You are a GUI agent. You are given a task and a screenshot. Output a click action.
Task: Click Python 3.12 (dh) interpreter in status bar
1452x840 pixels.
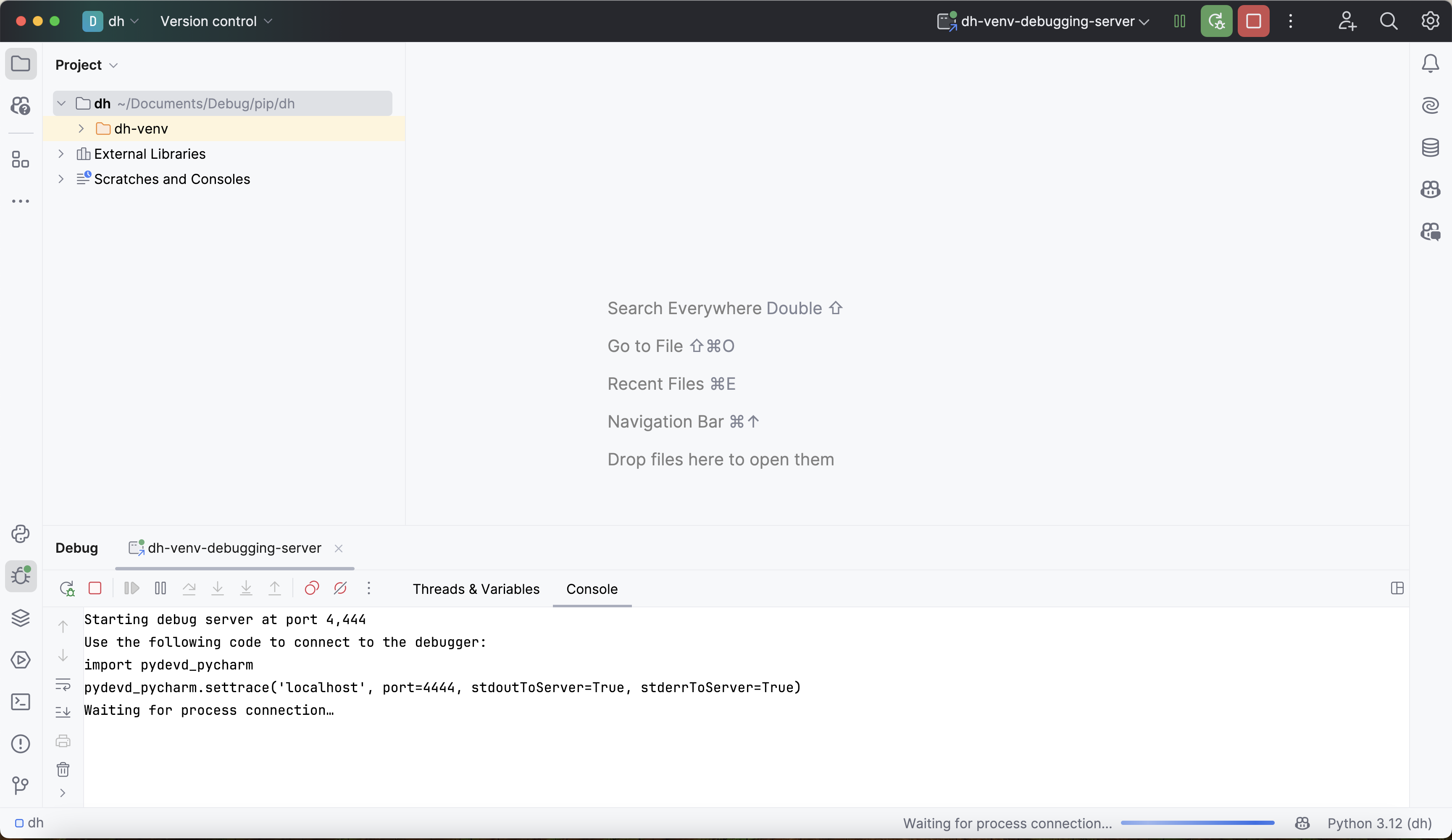(x=1379, y=823)
